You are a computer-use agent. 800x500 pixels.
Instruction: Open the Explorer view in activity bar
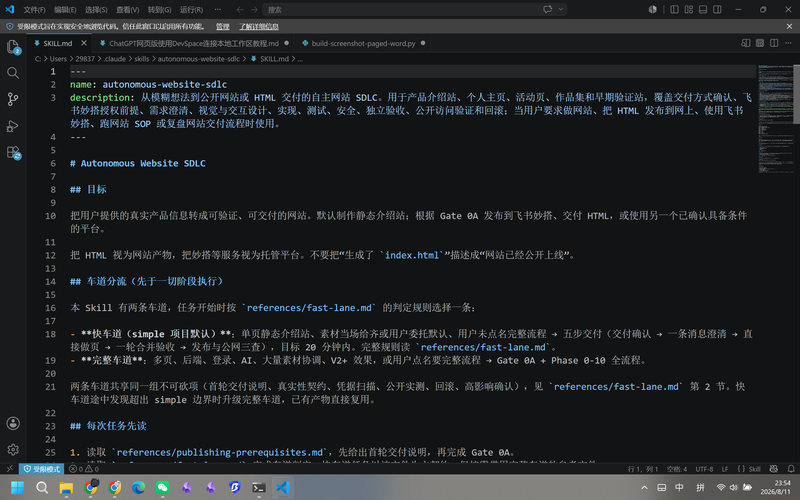point(13,46)
